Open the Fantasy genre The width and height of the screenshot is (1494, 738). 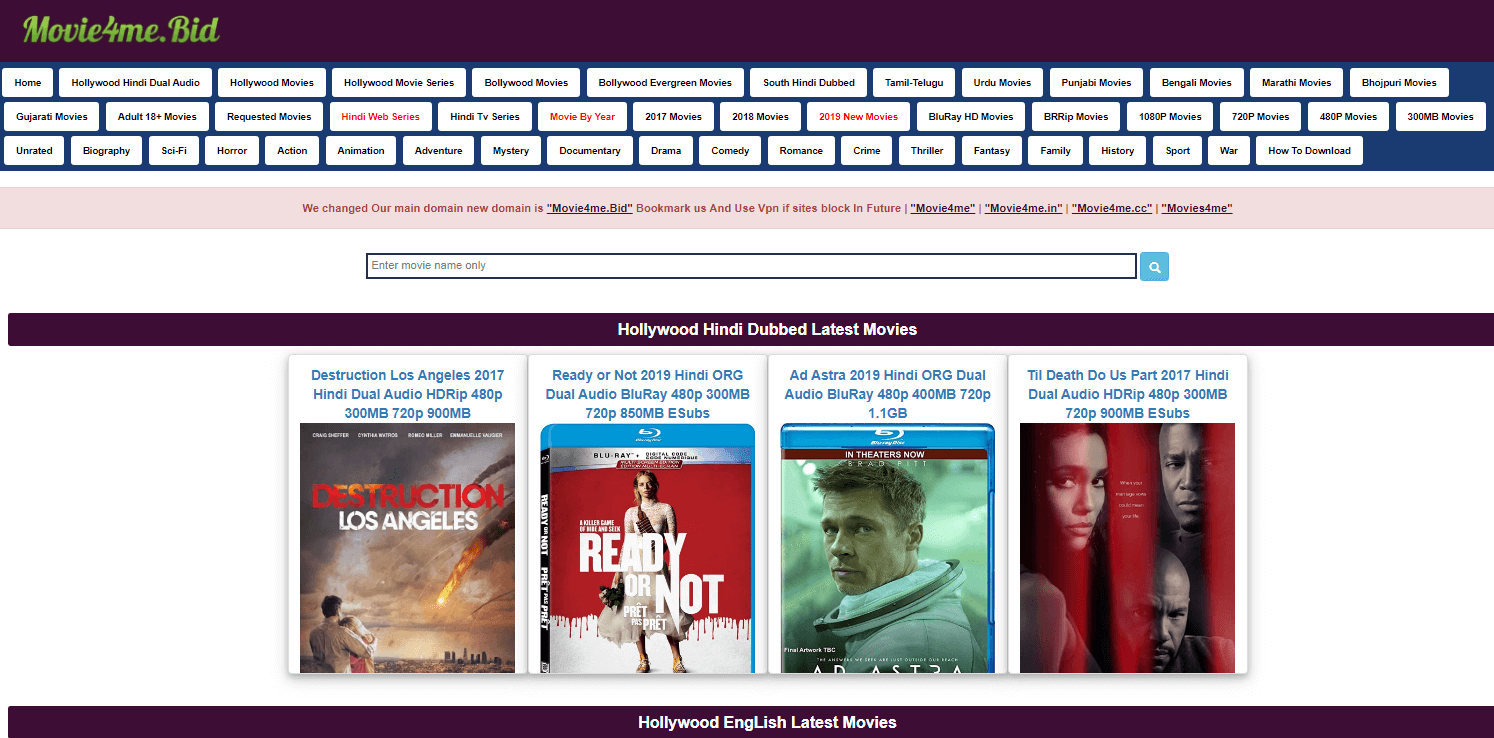coord(992,151)
